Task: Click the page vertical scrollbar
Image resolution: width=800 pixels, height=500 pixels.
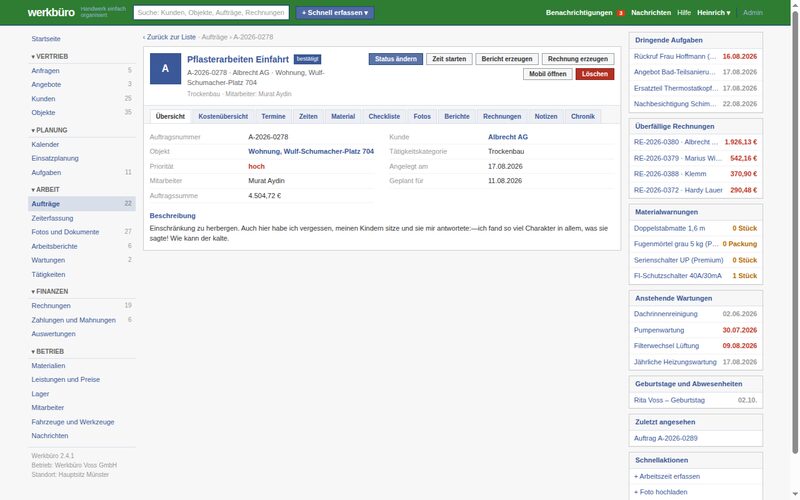Action: click(795, 232)
